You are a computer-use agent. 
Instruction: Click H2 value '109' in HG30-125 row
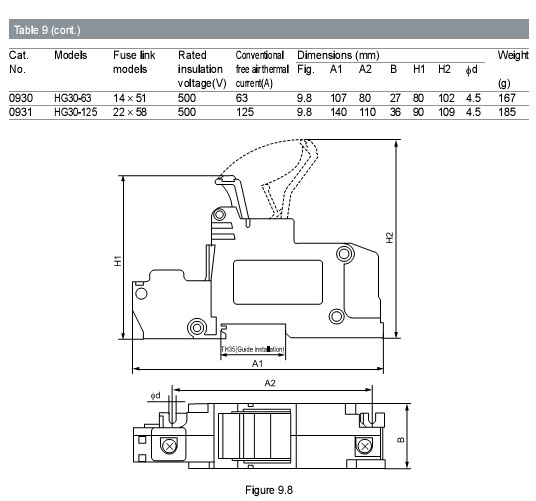point(446,112)
